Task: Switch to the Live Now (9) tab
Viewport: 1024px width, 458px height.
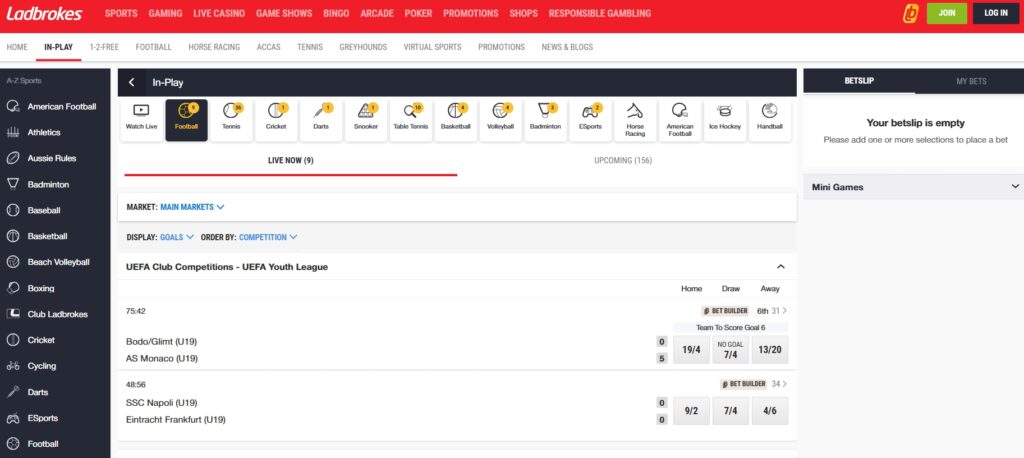Action: click(x=291, y=161)
